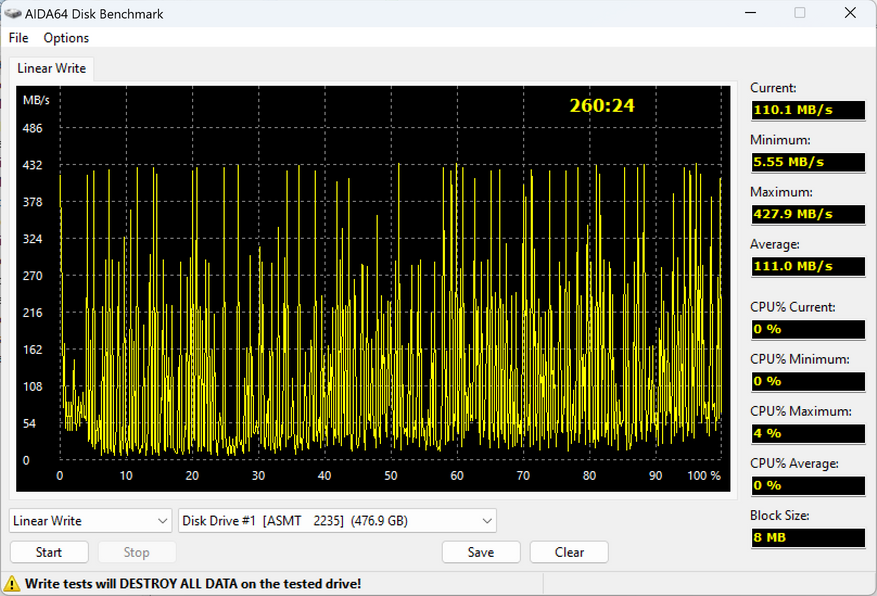Image resolution: width=877 pixels, height=596 pixels.
Task: Click the Block Size 8 MB field
Action: (807, 538)
